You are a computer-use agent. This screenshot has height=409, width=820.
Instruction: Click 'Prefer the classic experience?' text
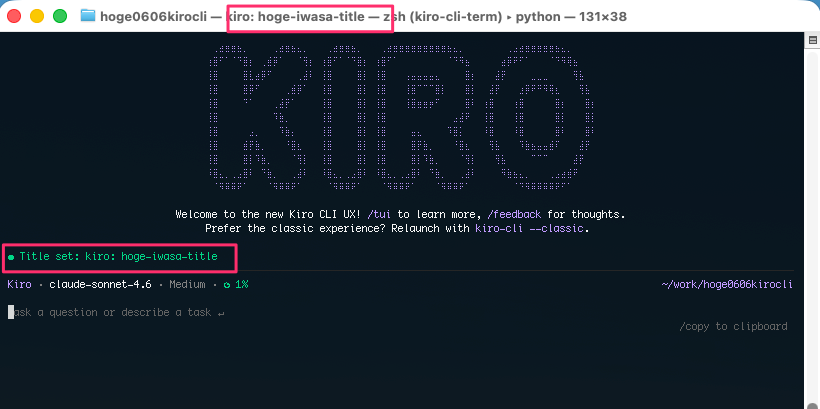point(295,229)
